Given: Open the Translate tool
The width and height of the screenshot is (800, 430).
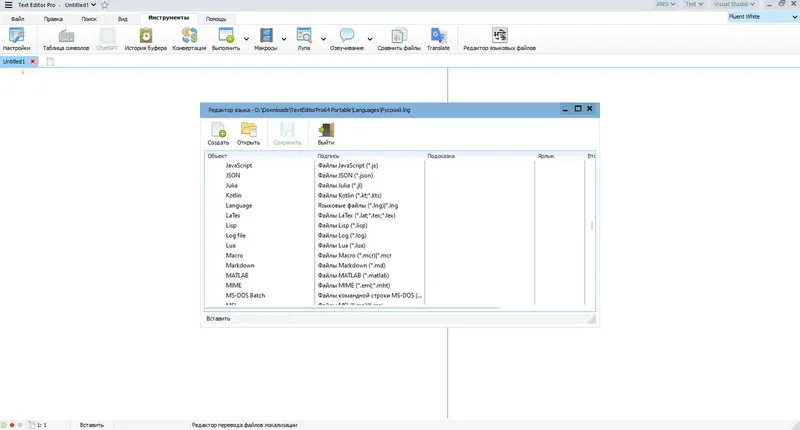Looking at the screenshot, I should pyautogui.click(x=438, y=39).
